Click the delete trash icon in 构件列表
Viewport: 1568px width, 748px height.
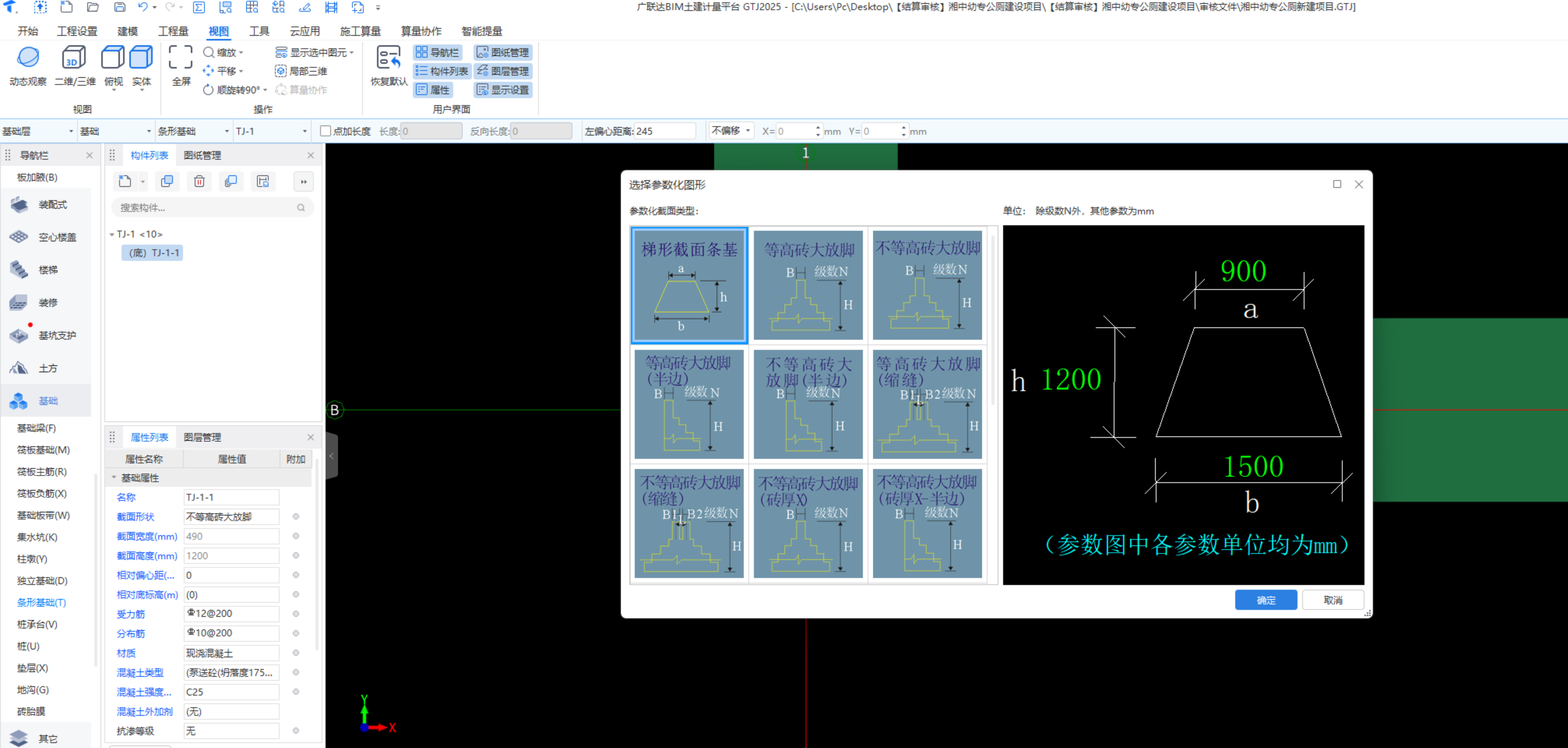[x=199, y=181]
